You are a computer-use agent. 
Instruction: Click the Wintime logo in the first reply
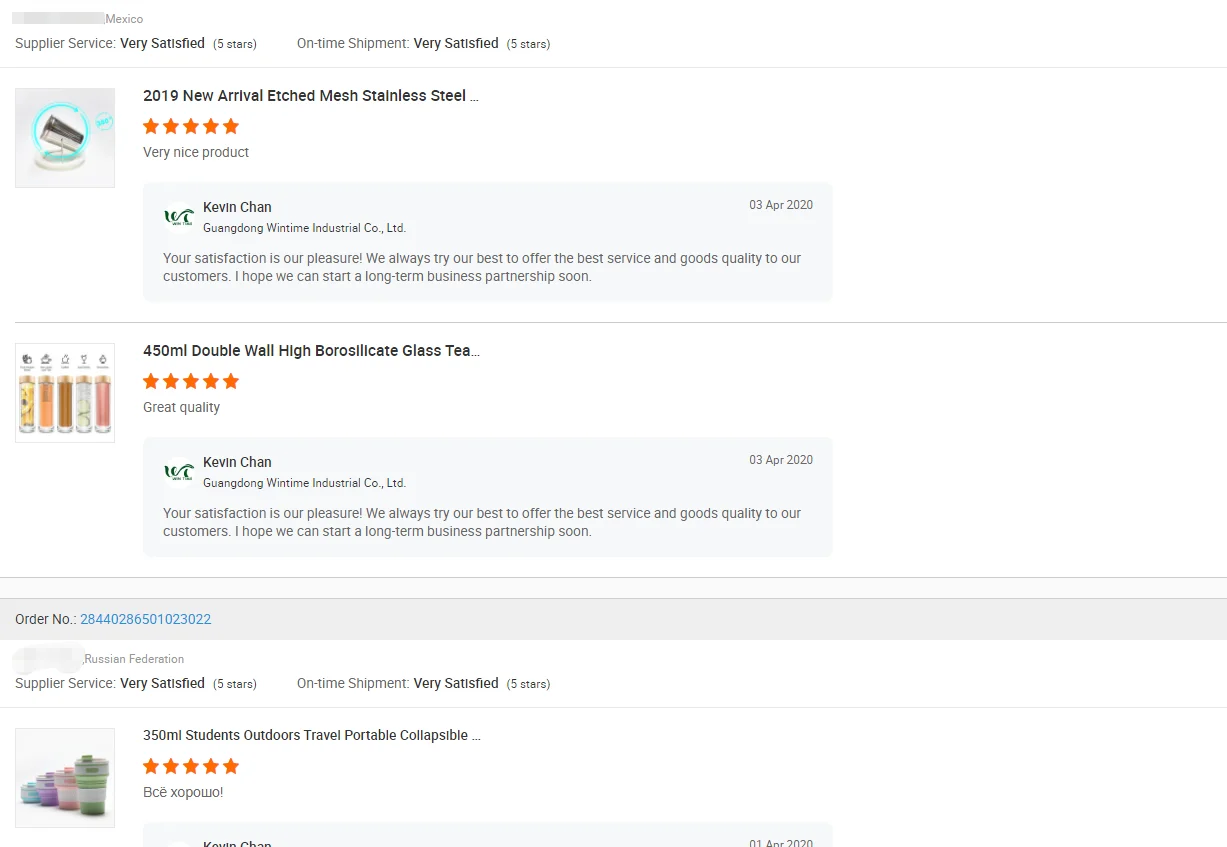179,217
